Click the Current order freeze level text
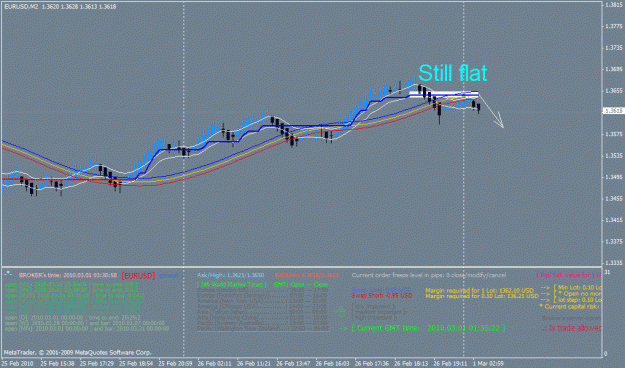Image resolution: width=625 pixels, height=368 pixels. click(429, 275)
